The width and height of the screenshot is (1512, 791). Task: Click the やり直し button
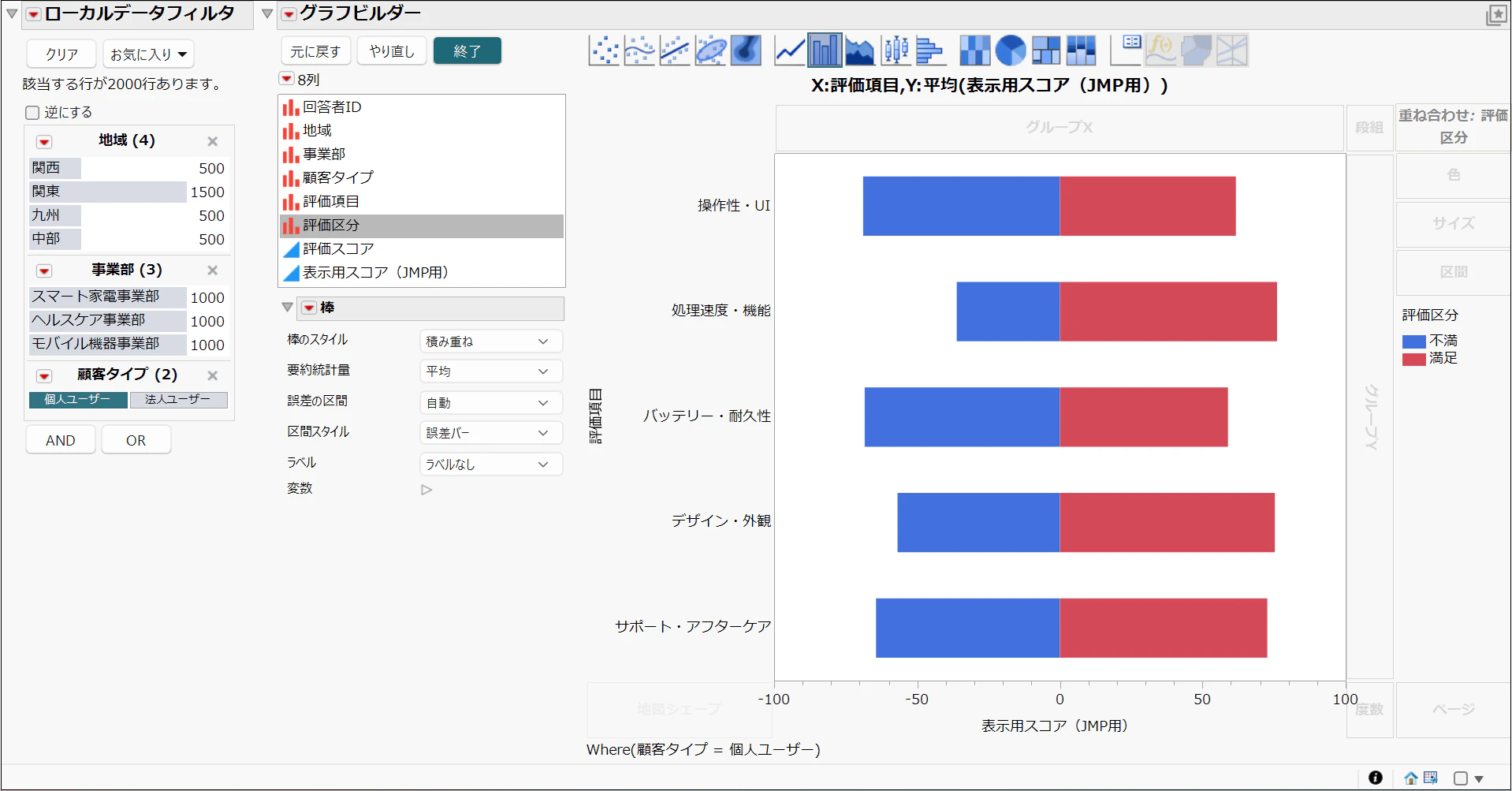(x=392, y=51)
